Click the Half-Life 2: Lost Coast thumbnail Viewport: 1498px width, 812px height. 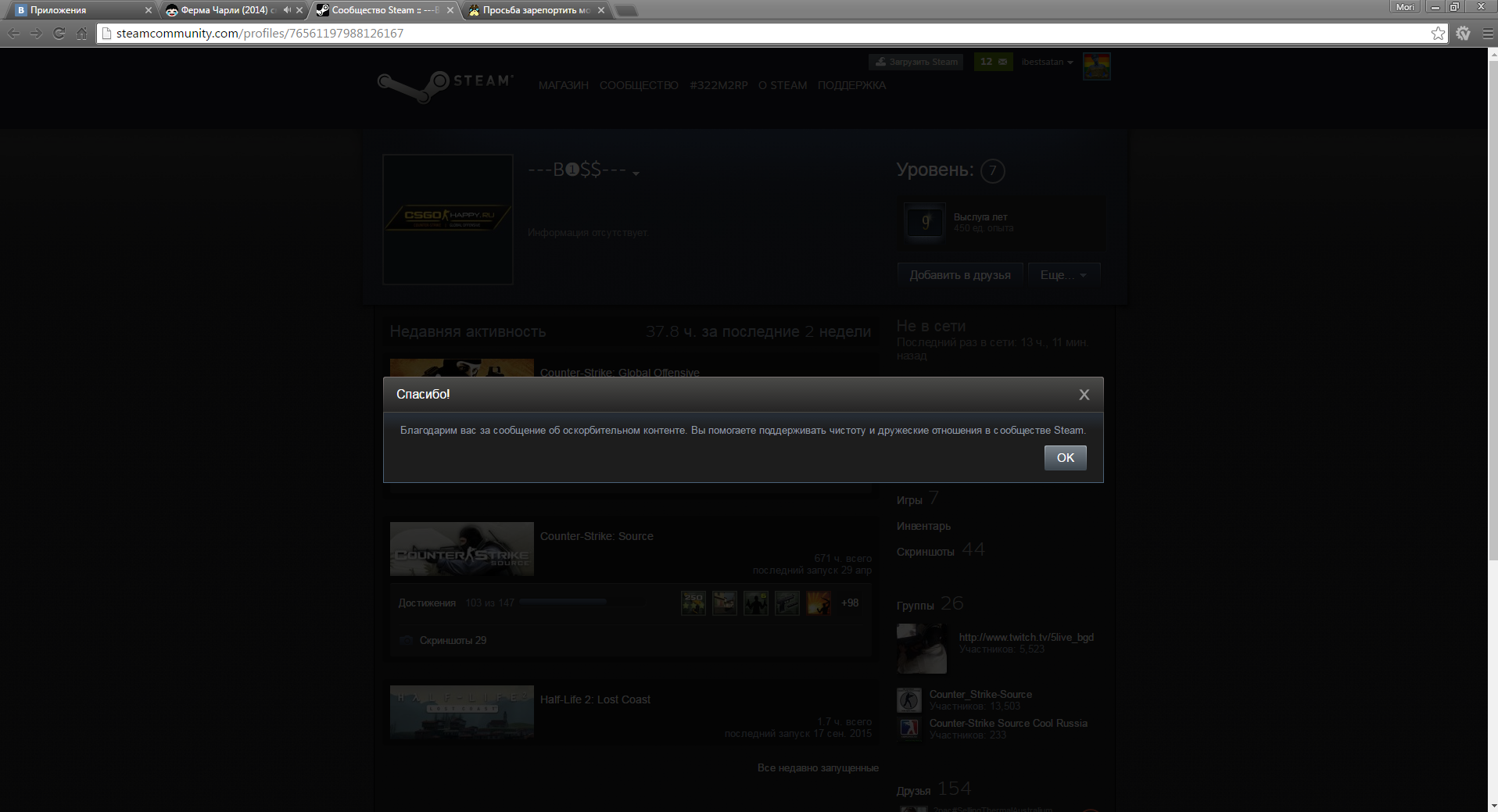coord(462,712)
